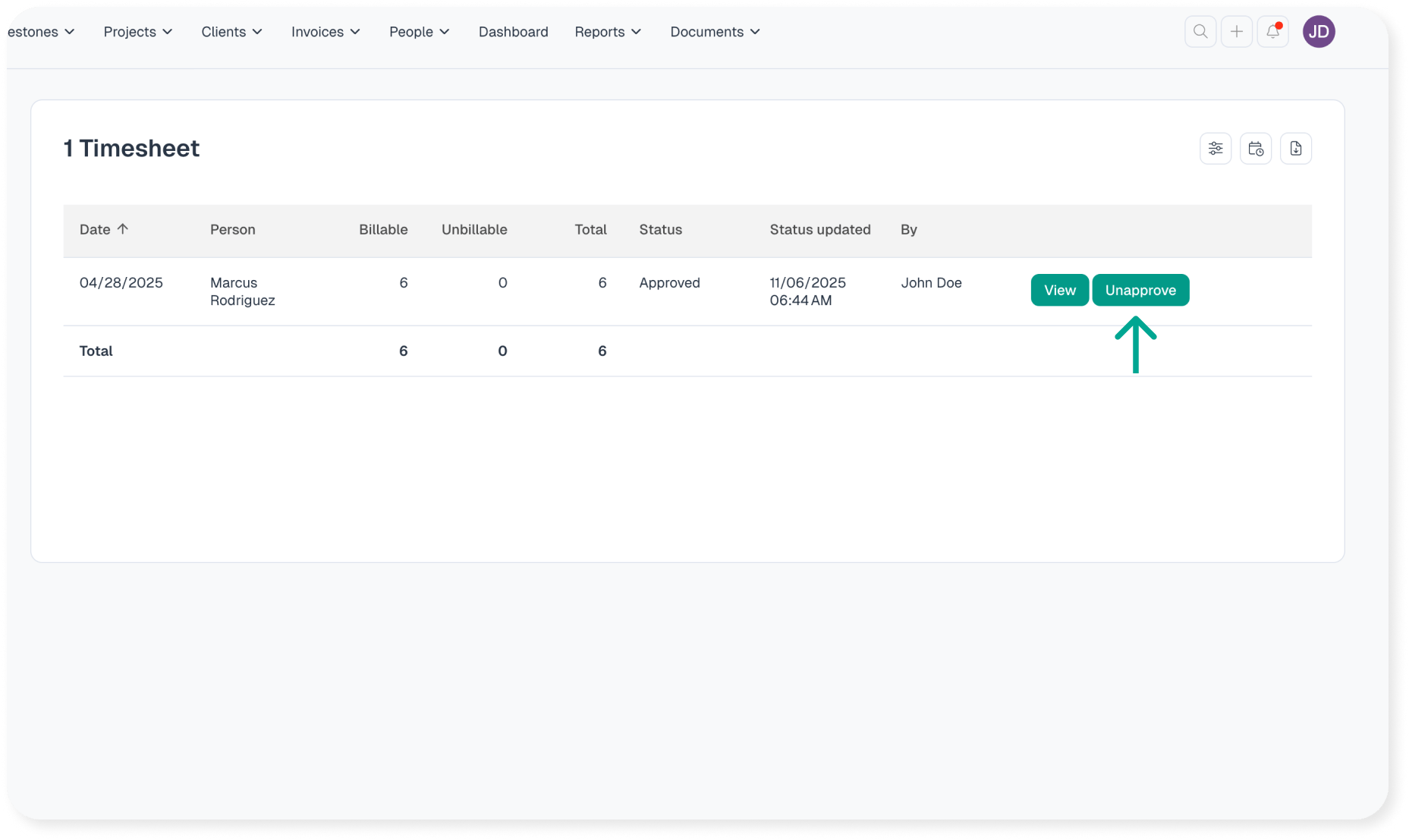Go to the Dashboard nav item

(x=513, y=32)
